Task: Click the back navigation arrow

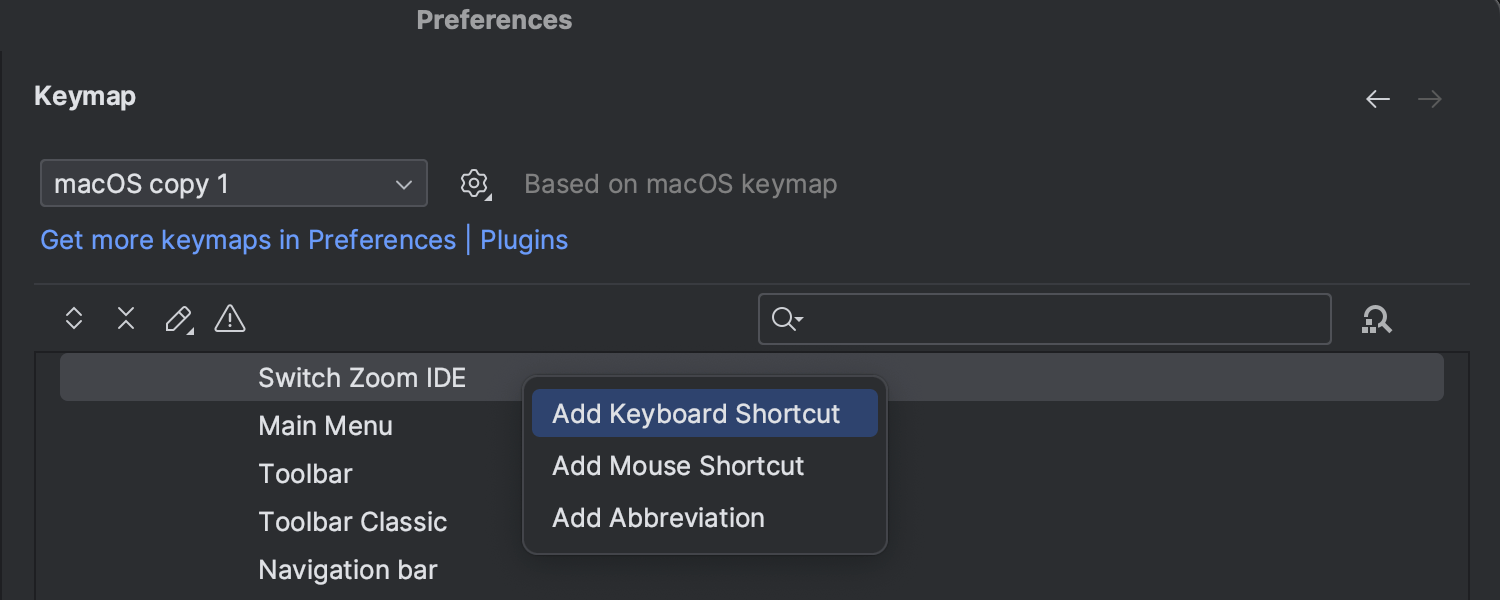Action: 1377,98
